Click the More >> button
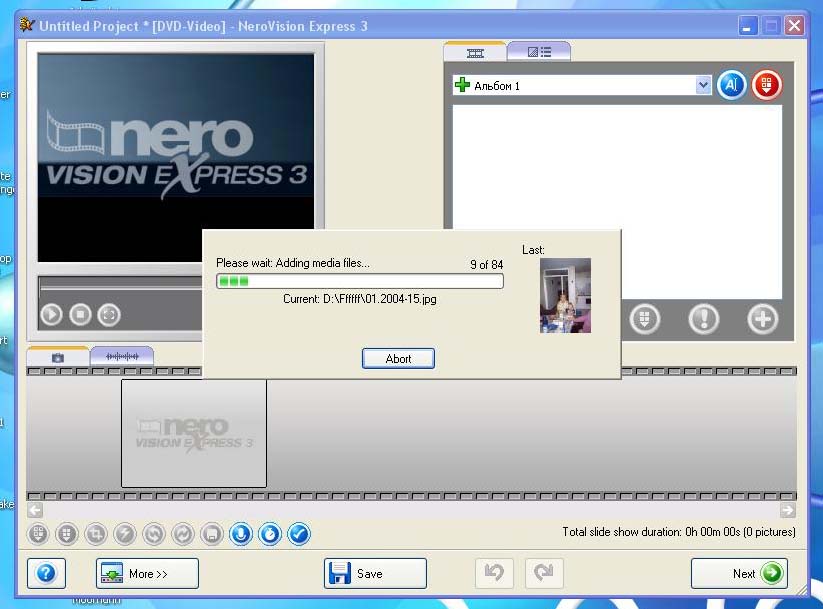823x609 pixels. [147, 573]
